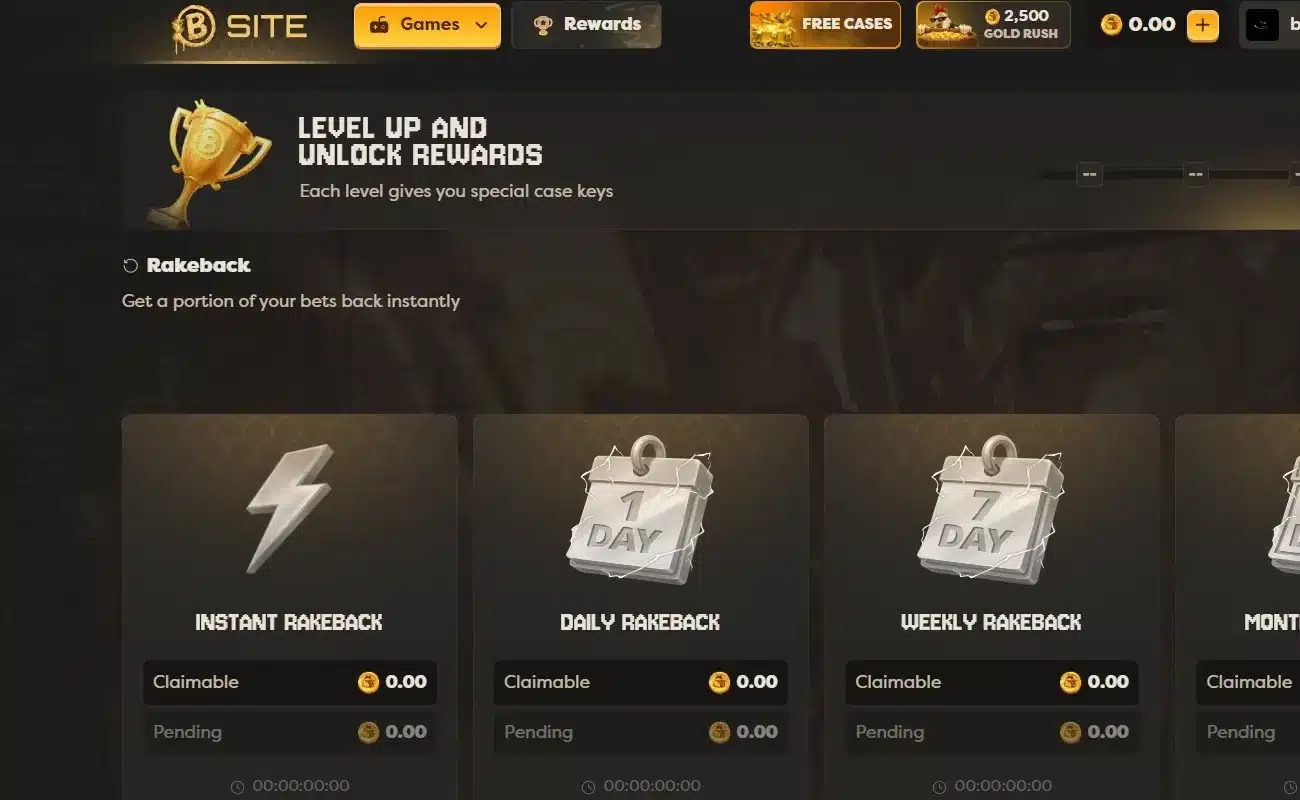Select the 7 Day calendar icon
The height and width of the screenshot is (800, 1300).
click(991, 510)
